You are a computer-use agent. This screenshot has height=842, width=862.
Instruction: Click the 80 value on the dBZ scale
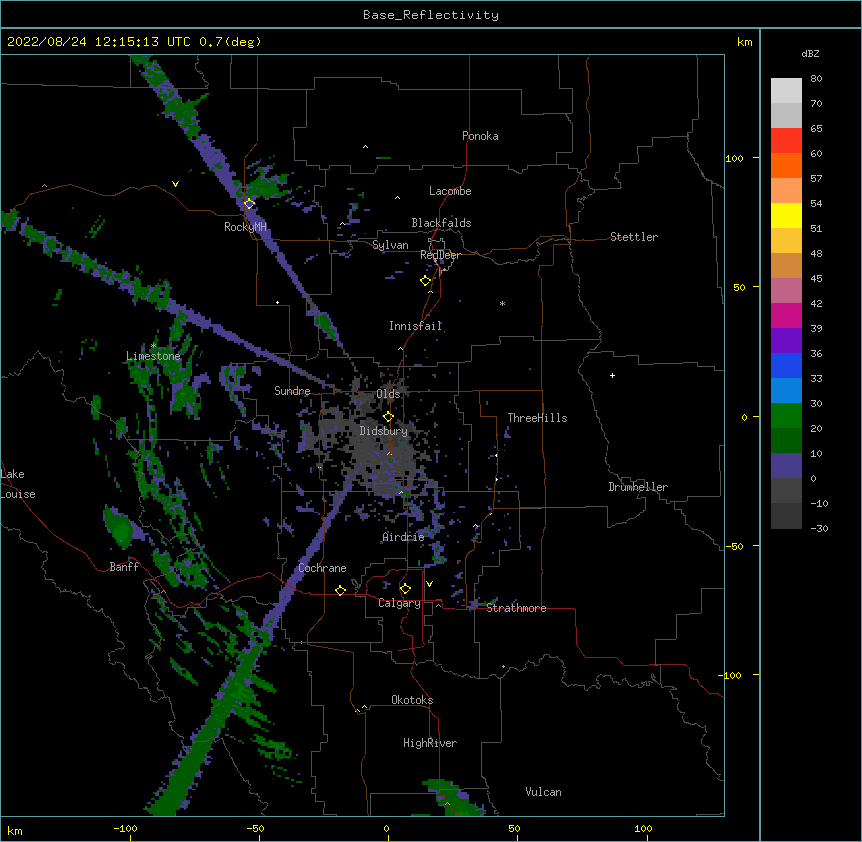click(x=816, y=79)
